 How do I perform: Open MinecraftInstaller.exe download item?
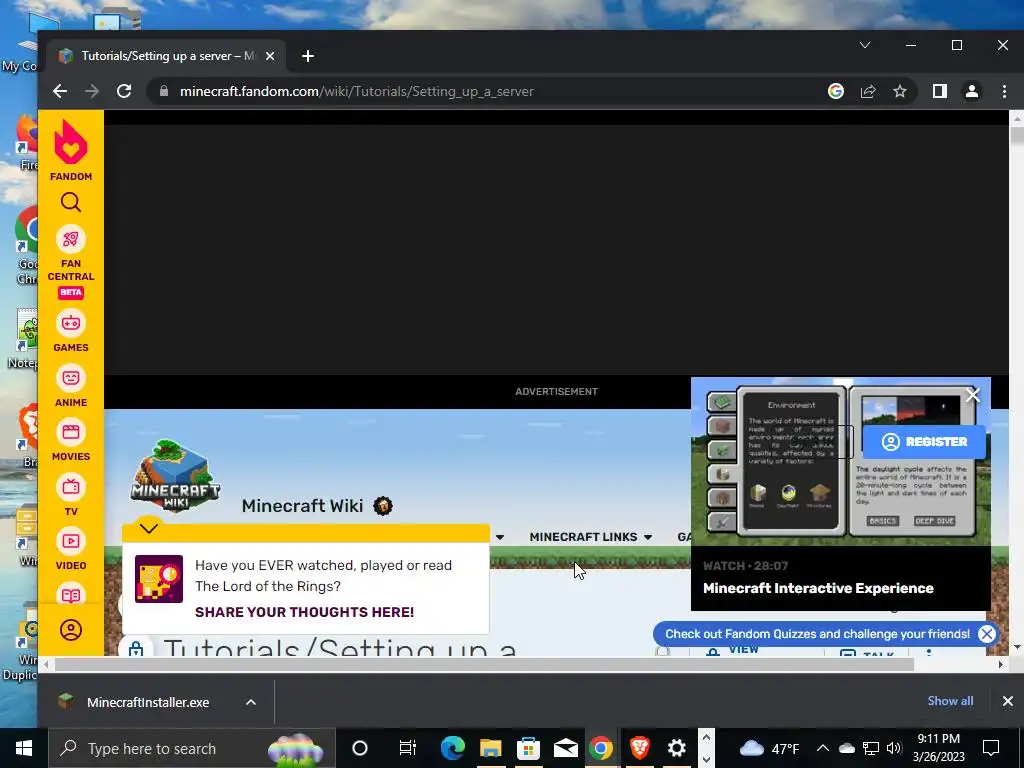(x=148, y=702)
